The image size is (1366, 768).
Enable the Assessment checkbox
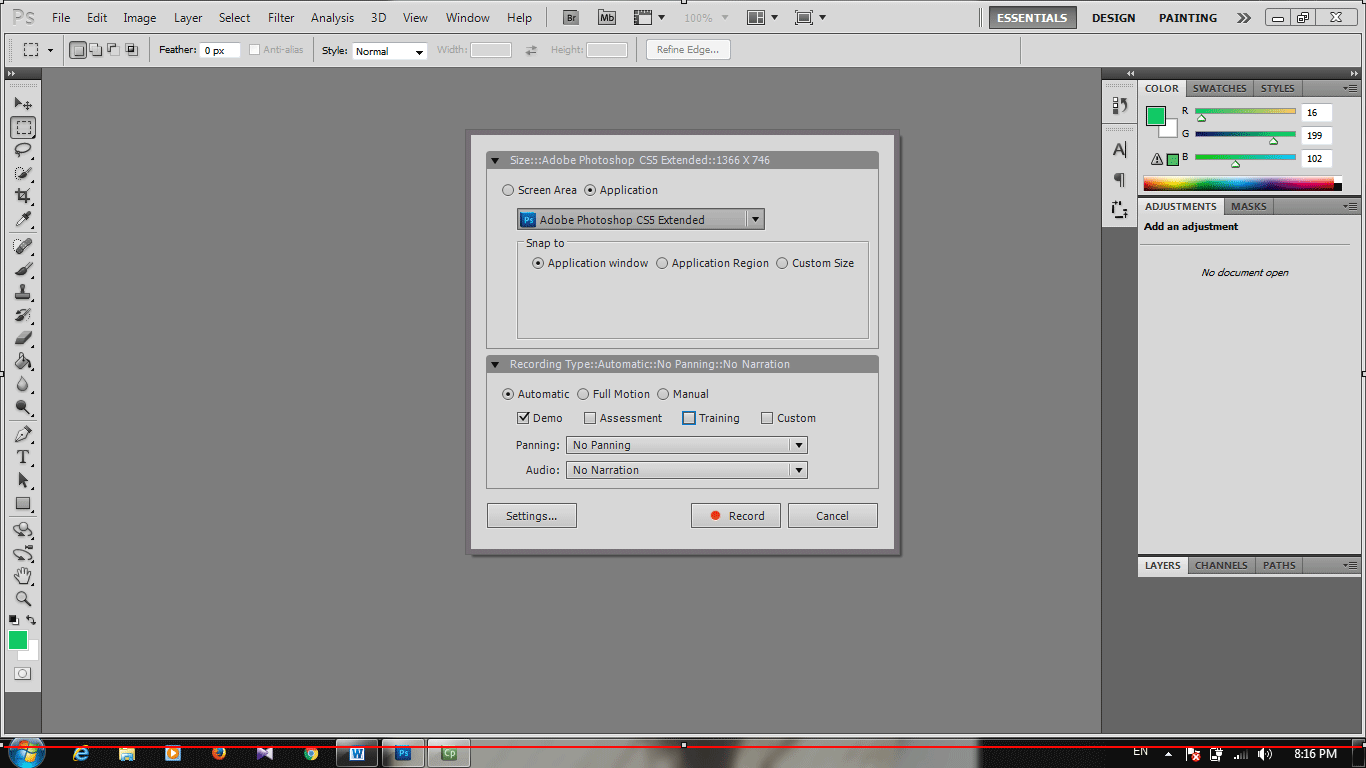click(590, 418)
